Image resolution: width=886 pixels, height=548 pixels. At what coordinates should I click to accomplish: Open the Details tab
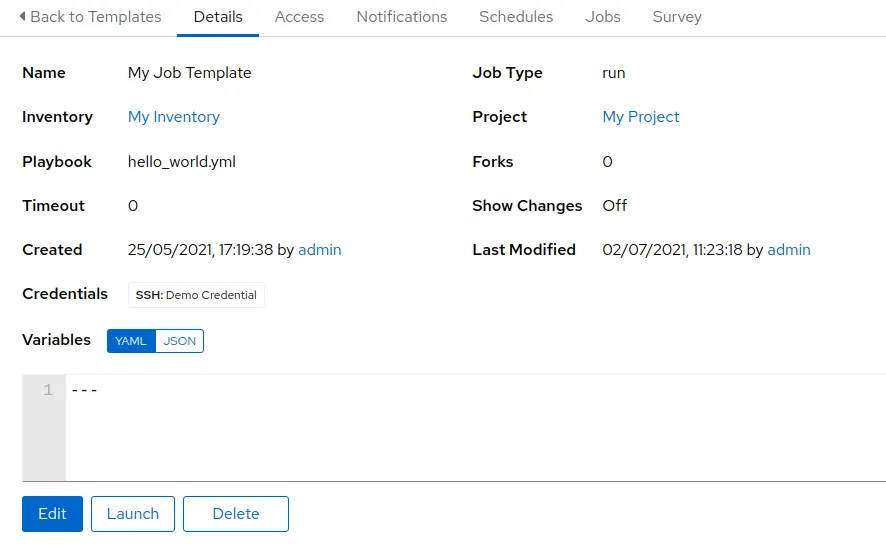218,17
